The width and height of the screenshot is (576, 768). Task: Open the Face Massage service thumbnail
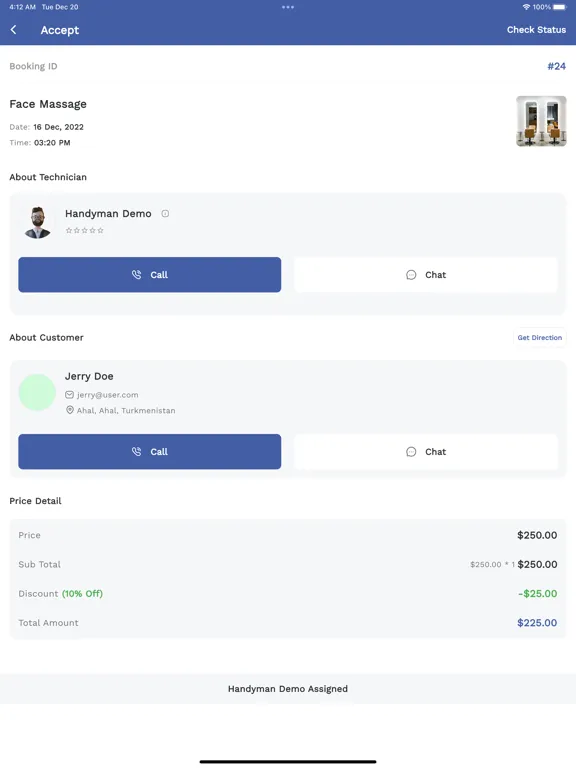(x=541, y=121)
